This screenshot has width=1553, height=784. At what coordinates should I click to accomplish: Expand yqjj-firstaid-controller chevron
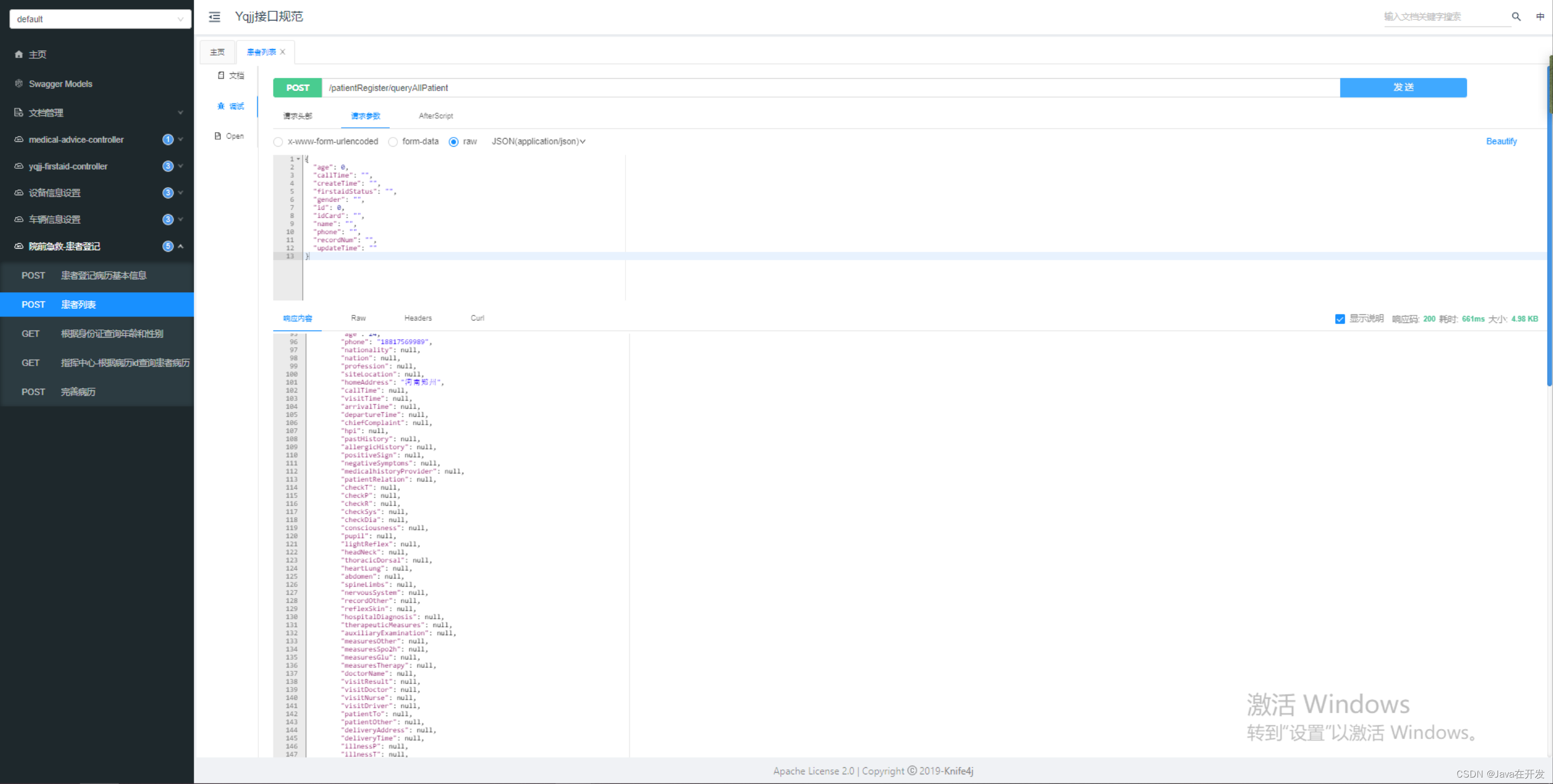click(180, 166)
